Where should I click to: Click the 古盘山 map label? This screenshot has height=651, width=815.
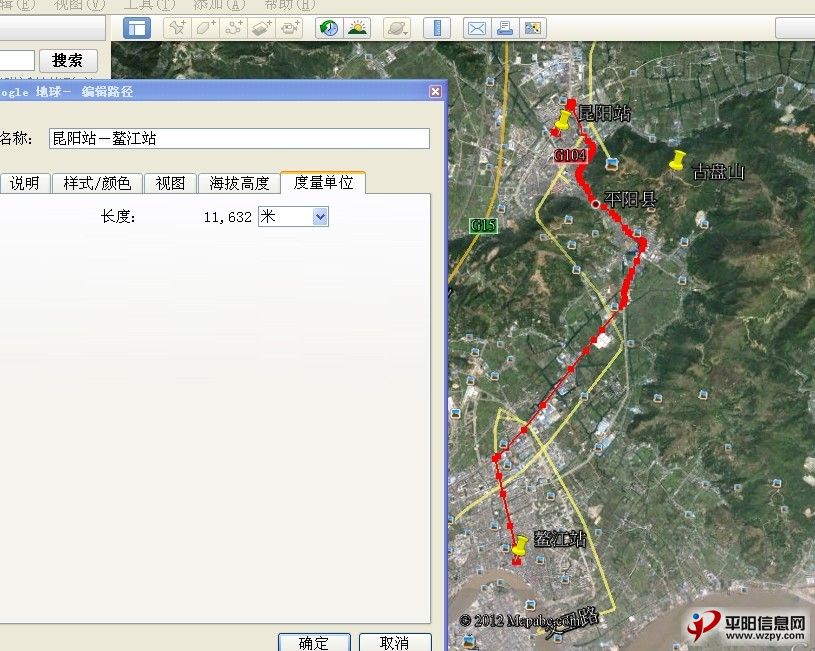tap(719, 172)
